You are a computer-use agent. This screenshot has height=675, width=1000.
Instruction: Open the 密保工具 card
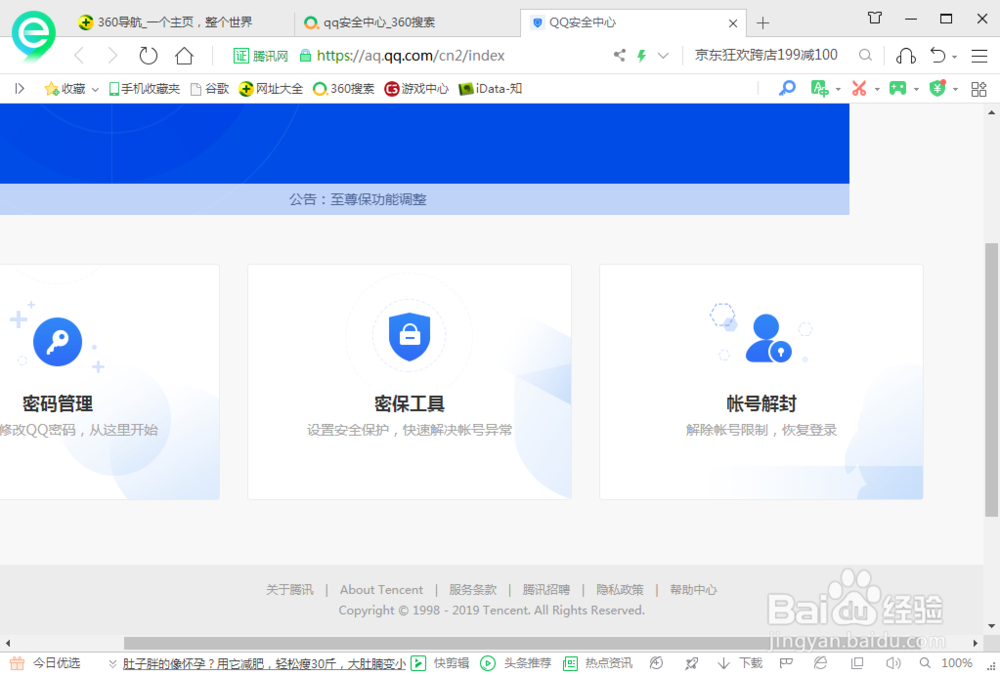coord(409,382)
